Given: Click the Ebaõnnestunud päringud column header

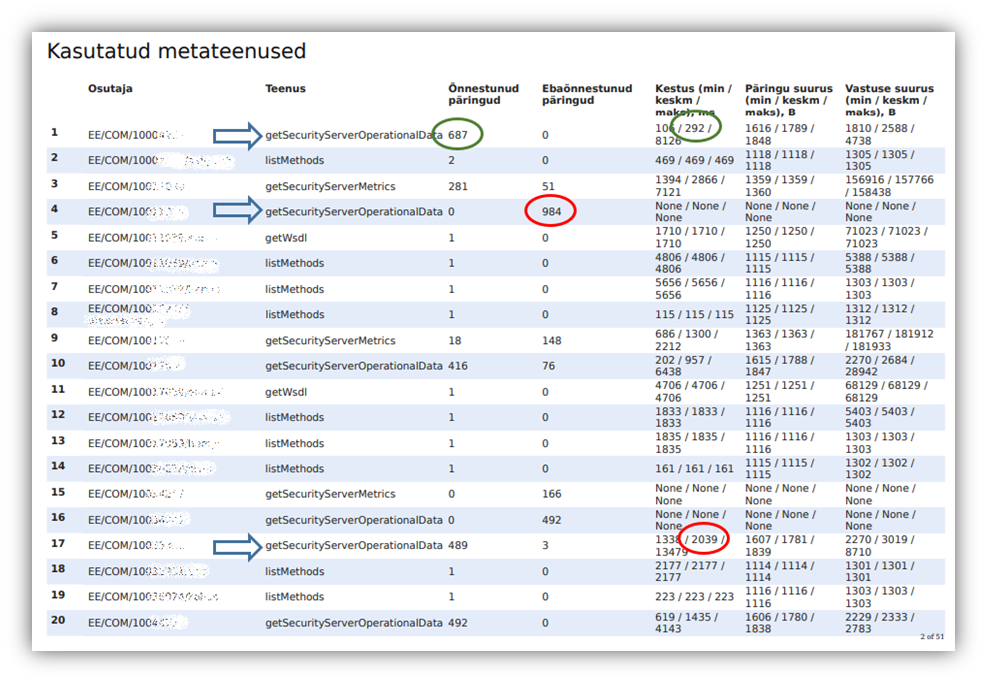Looking at the screenshot, I should pyautogui.click(x=587, y=94).
